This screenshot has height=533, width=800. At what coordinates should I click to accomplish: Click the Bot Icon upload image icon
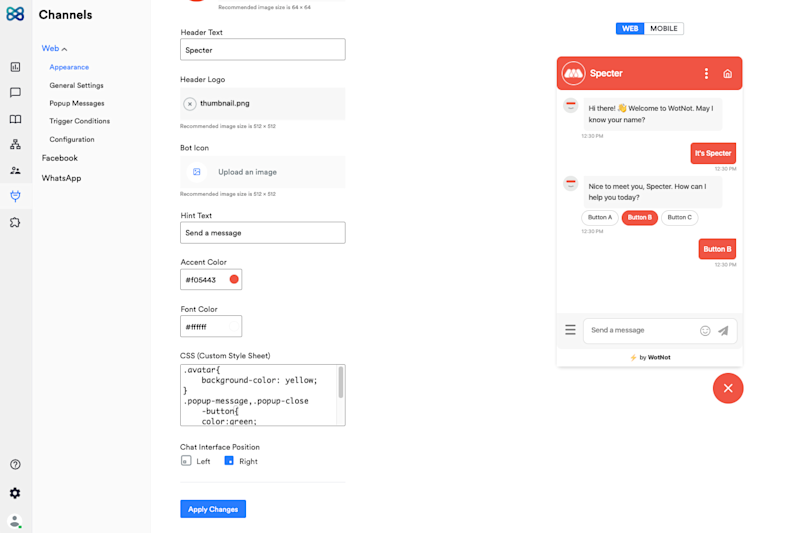coord(196,172)
